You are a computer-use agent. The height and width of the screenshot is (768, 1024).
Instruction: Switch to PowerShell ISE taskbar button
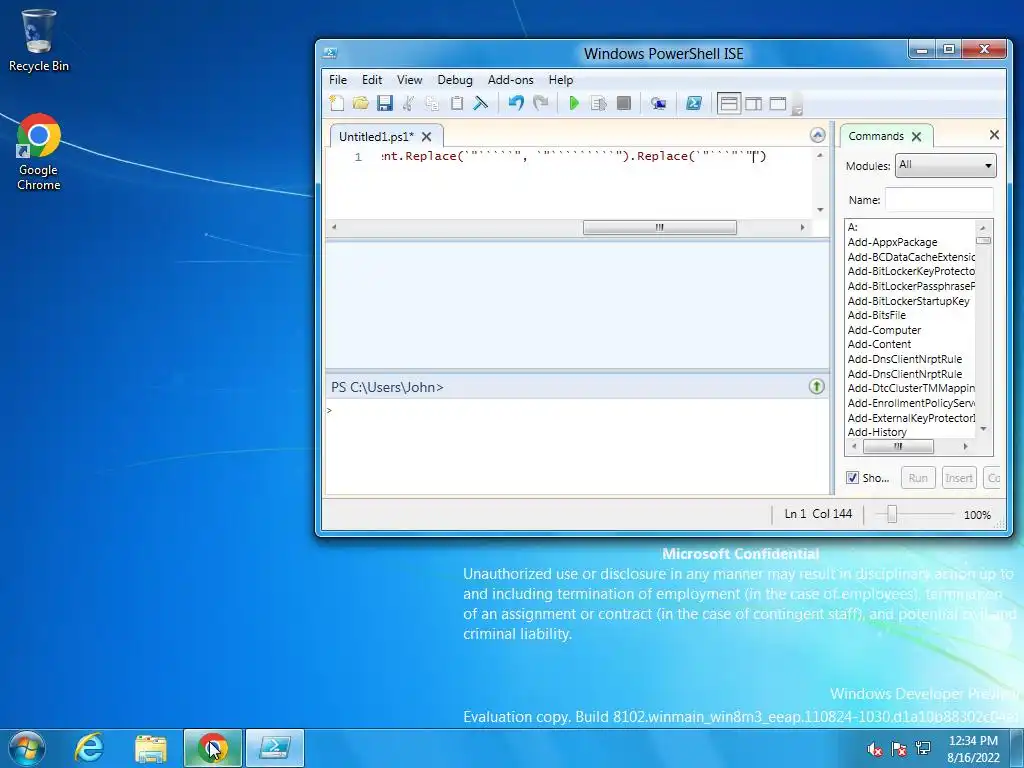click(275, 748)
